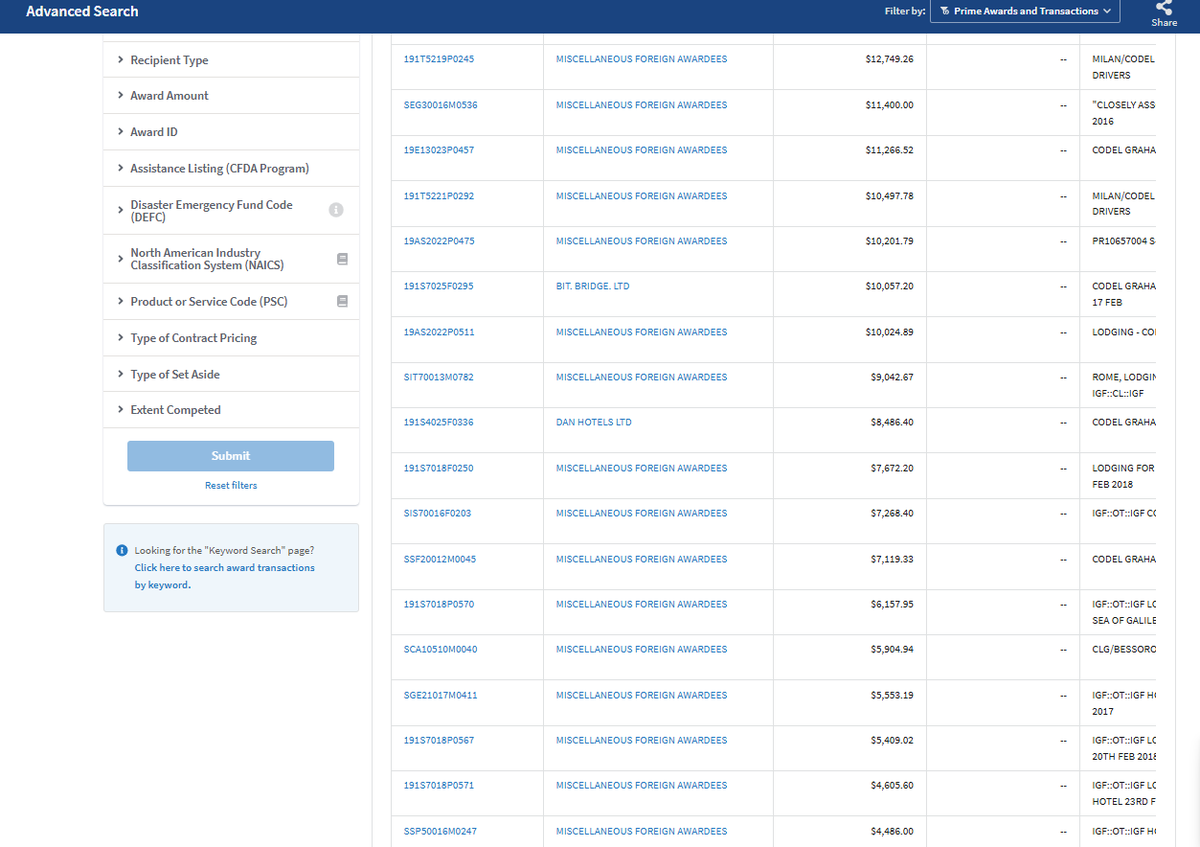This screenshot has height=847, width=1200.
Task: Click the info icon in Keyword Search notice
Action: tap(122, 550)
